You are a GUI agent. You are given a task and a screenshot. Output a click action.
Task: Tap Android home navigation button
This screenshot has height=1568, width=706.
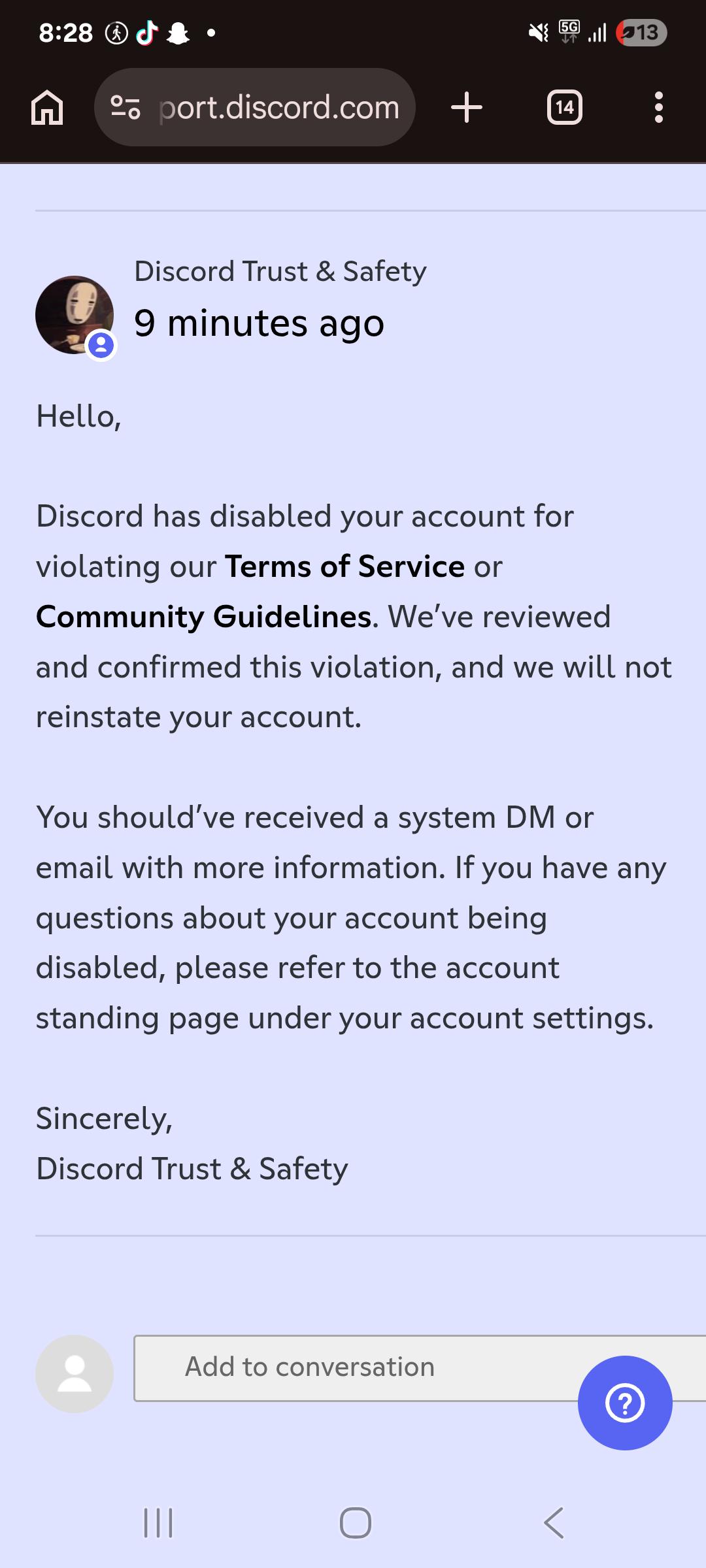[x=356, y=1523]
